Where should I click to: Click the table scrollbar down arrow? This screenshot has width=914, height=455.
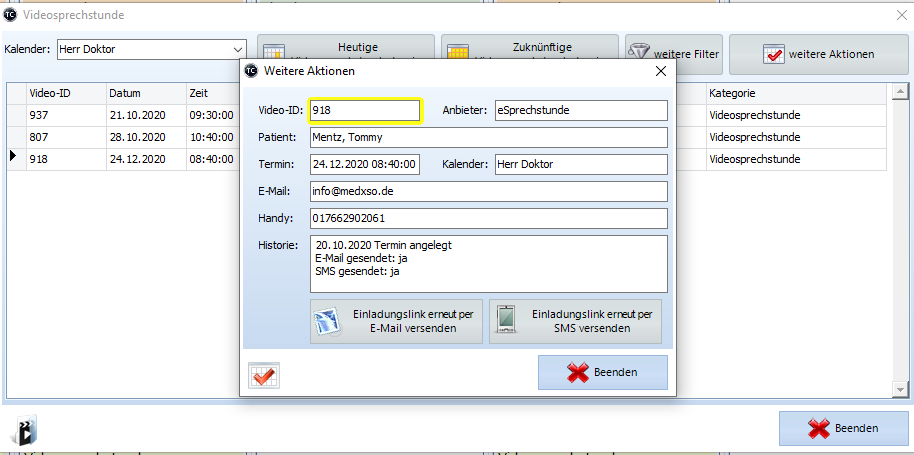pyautogui.click(x=899, y=389)
